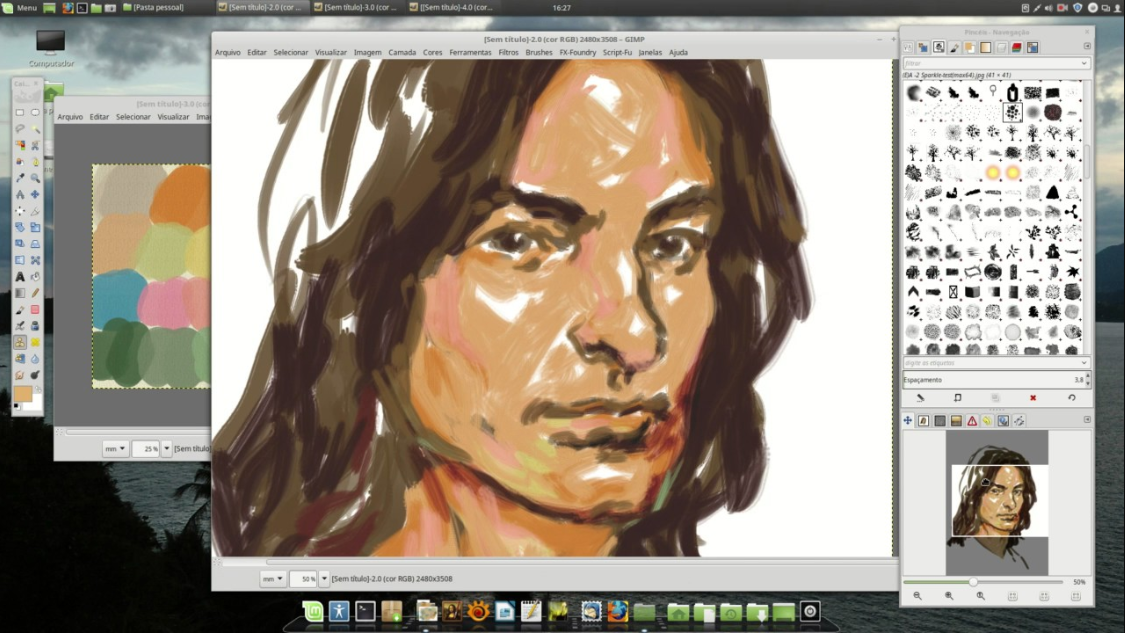This screenshot has width=1125, height=633.
Task: Open Firefox from the dock
Action: [x=617, y=611]
